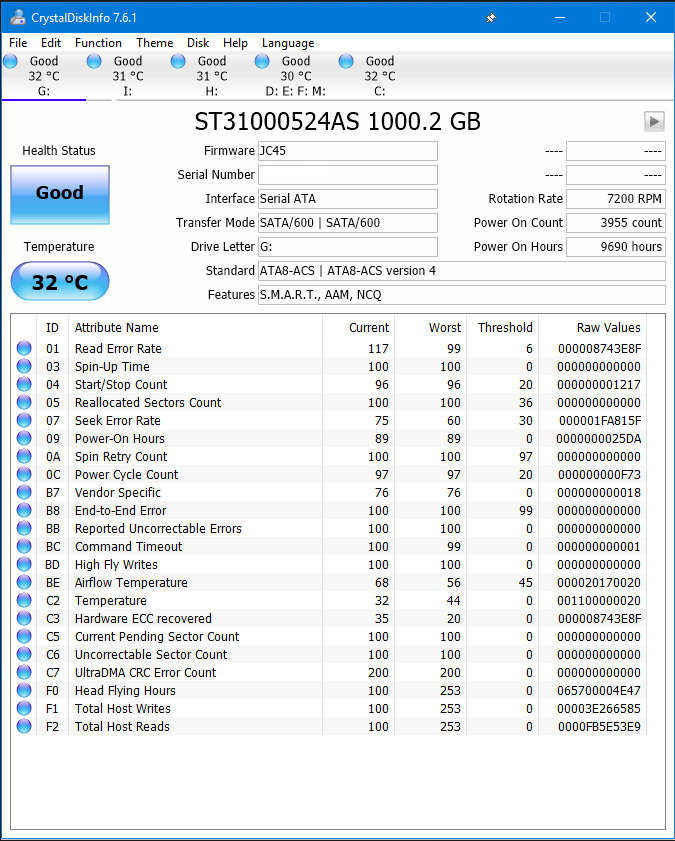Click status orb for High Fly Writes
The image size is (675, 841).
click(24, 564)
